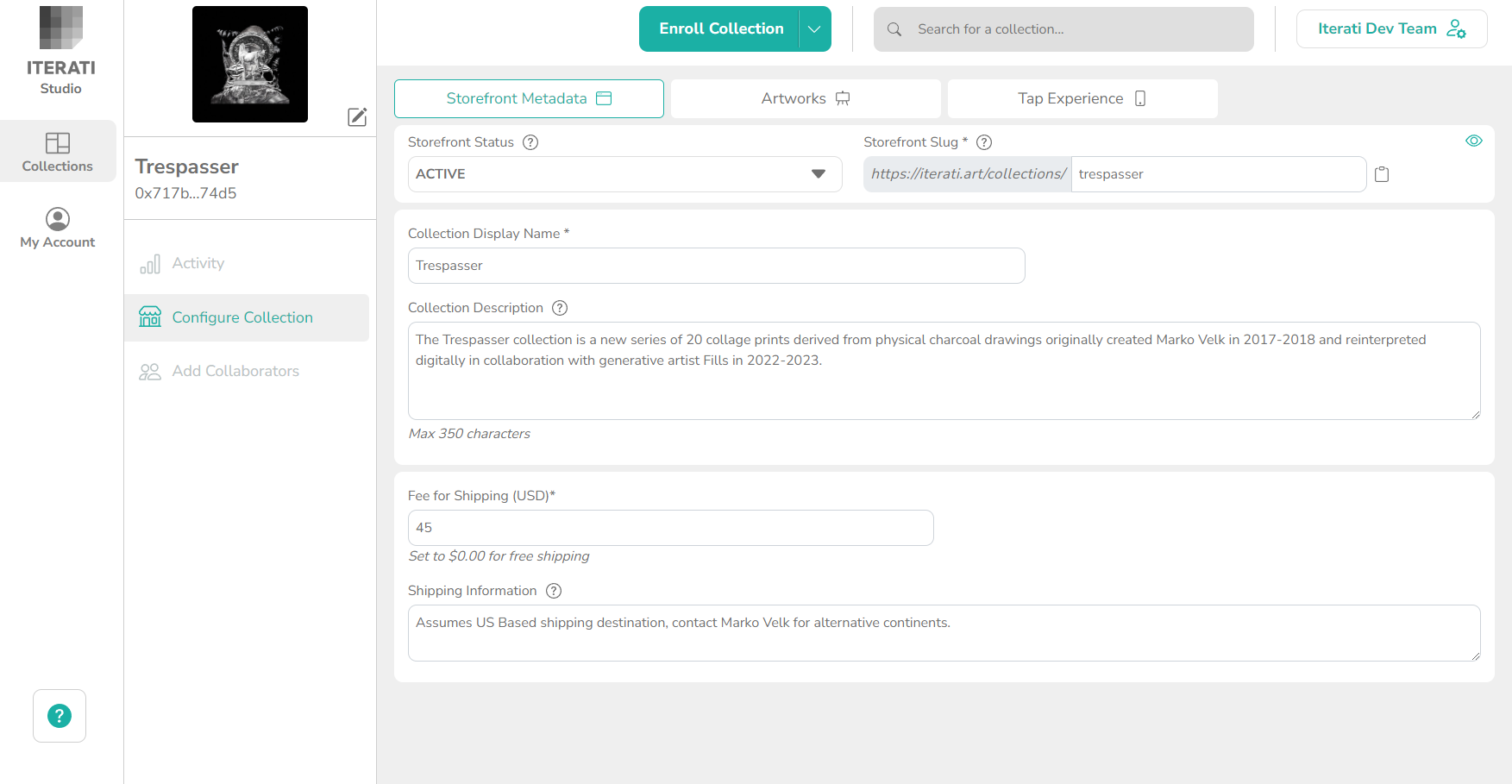Viewport: 1512px width, 784px height.
Task: Click Storefront Slug help tooltip icon
Action: click(x=984, y=142)
